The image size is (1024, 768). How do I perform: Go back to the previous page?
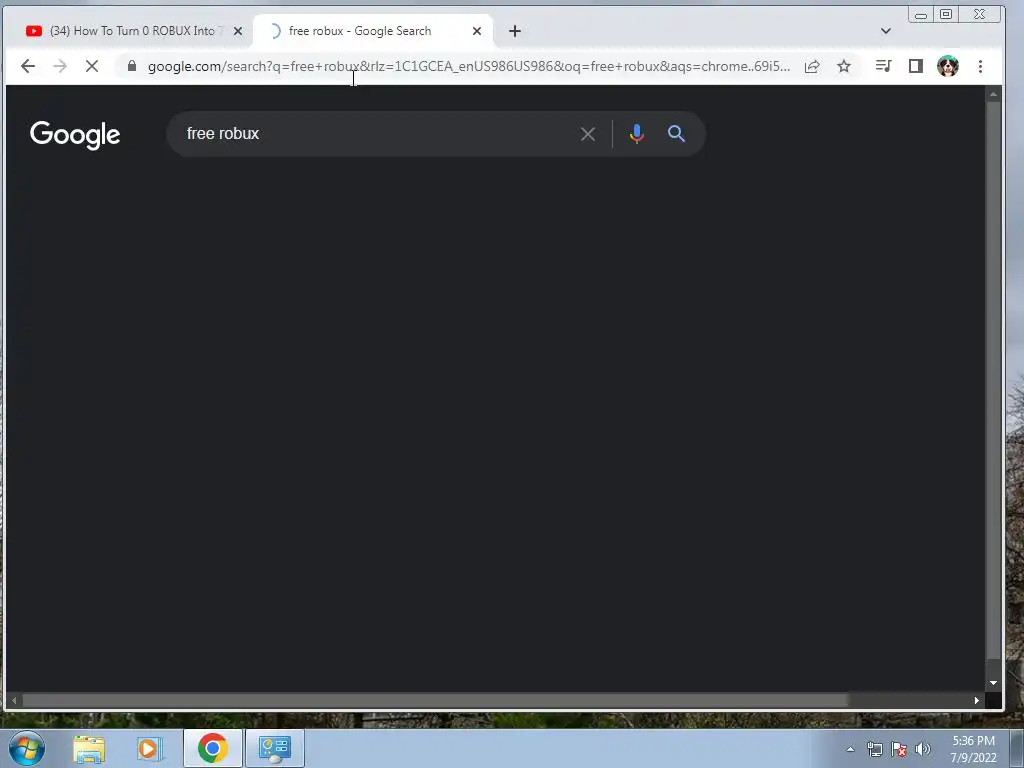(27, 66)
